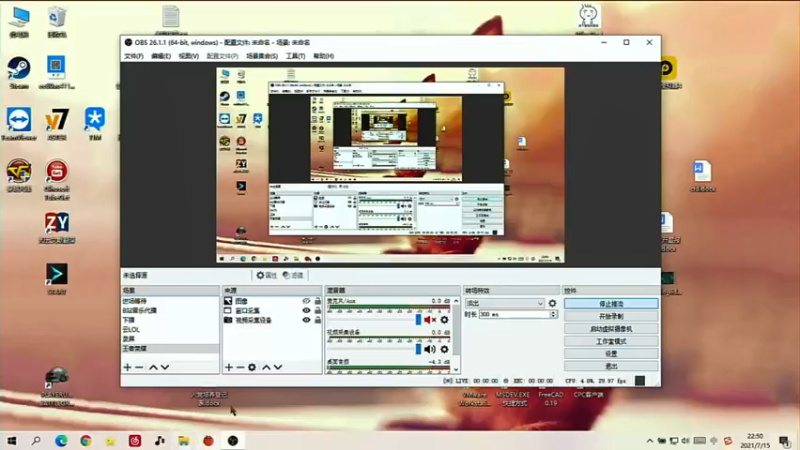Toggle lock on 视频采集设备 source
800x450 pixels.
(318, 320)
